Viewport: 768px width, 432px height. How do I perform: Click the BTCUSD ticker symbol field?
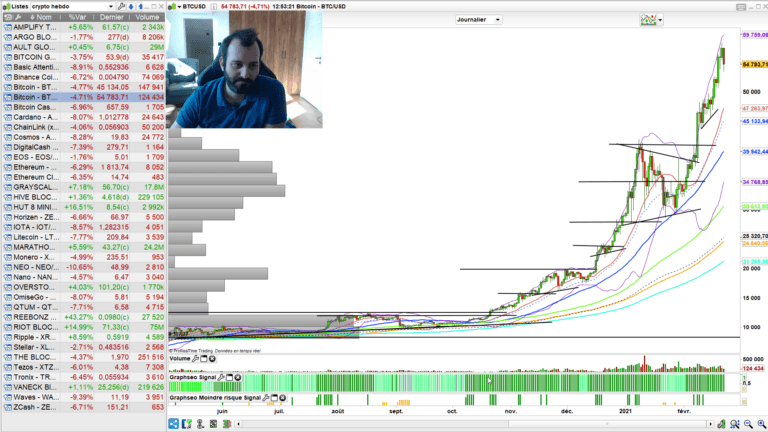200,5
